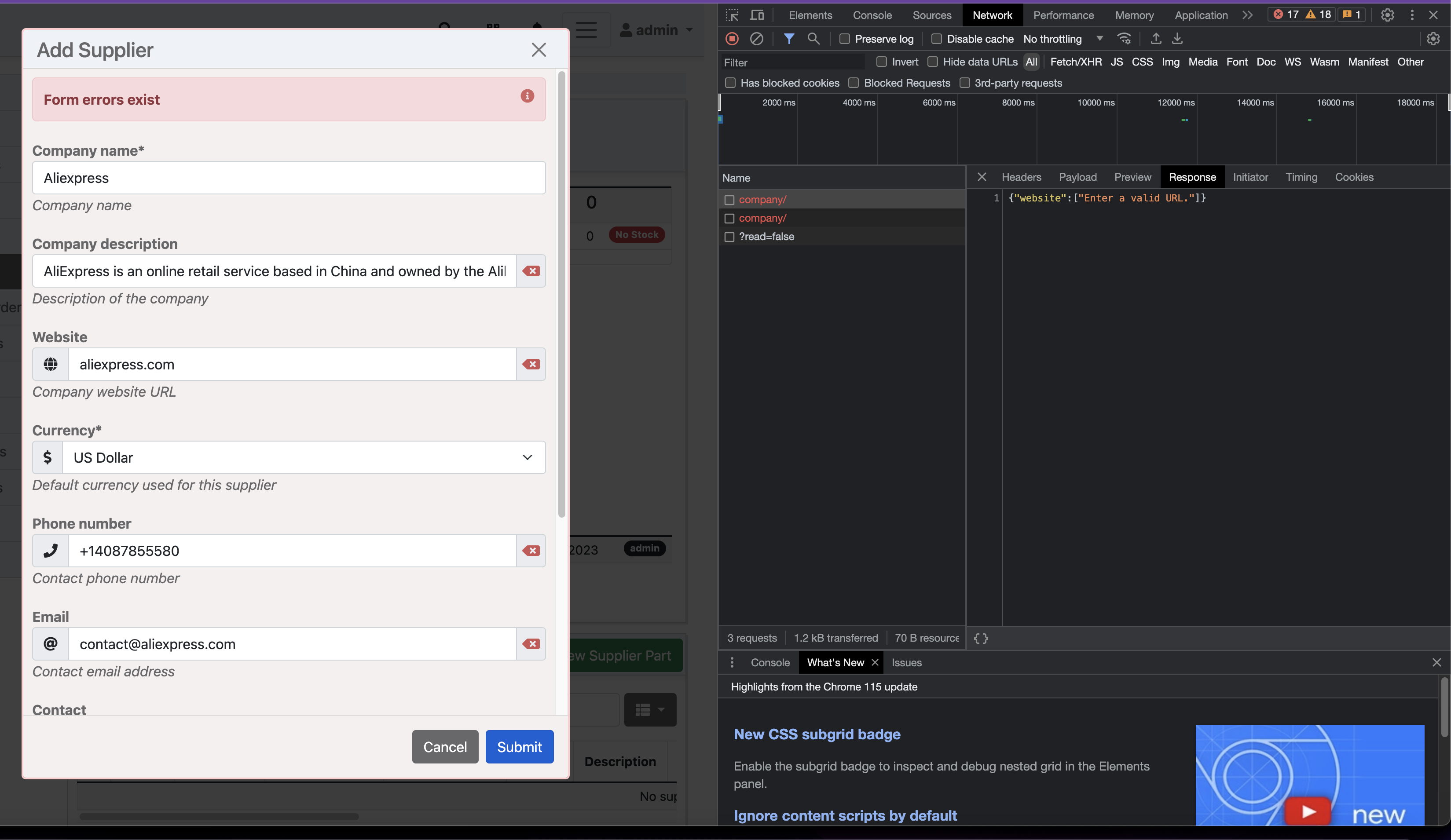Open network conditions panel
The width and height of the screenshot is (1451, 840).
point(1124,39)
